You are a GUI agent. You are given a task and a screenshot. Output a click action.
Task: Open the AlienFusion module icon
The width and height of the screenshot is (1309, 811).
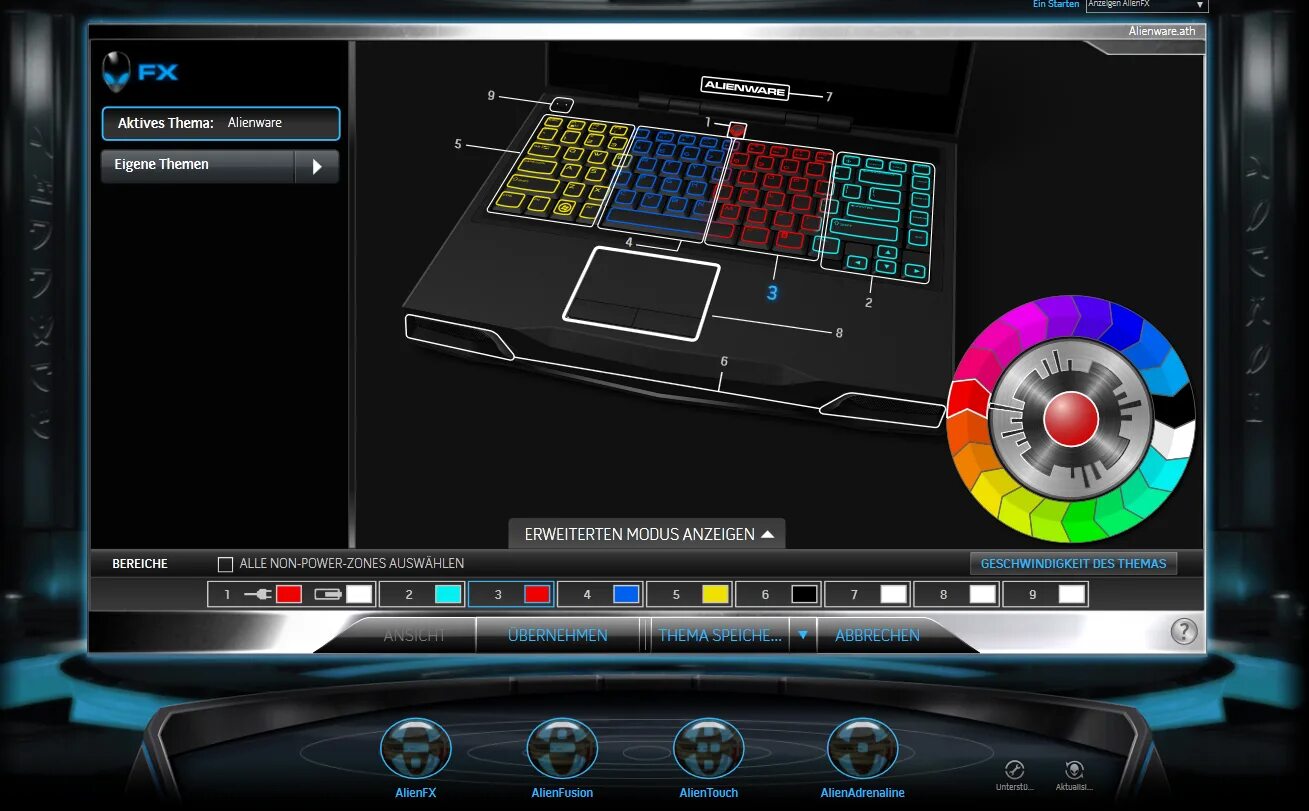(562, 749)
